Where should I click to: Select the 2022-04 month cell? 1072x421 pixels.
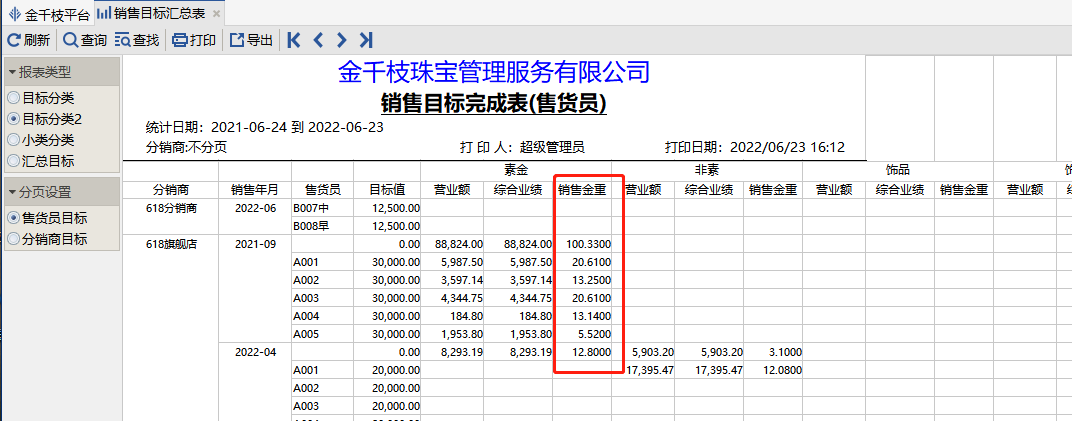click(x=255, y=353)
